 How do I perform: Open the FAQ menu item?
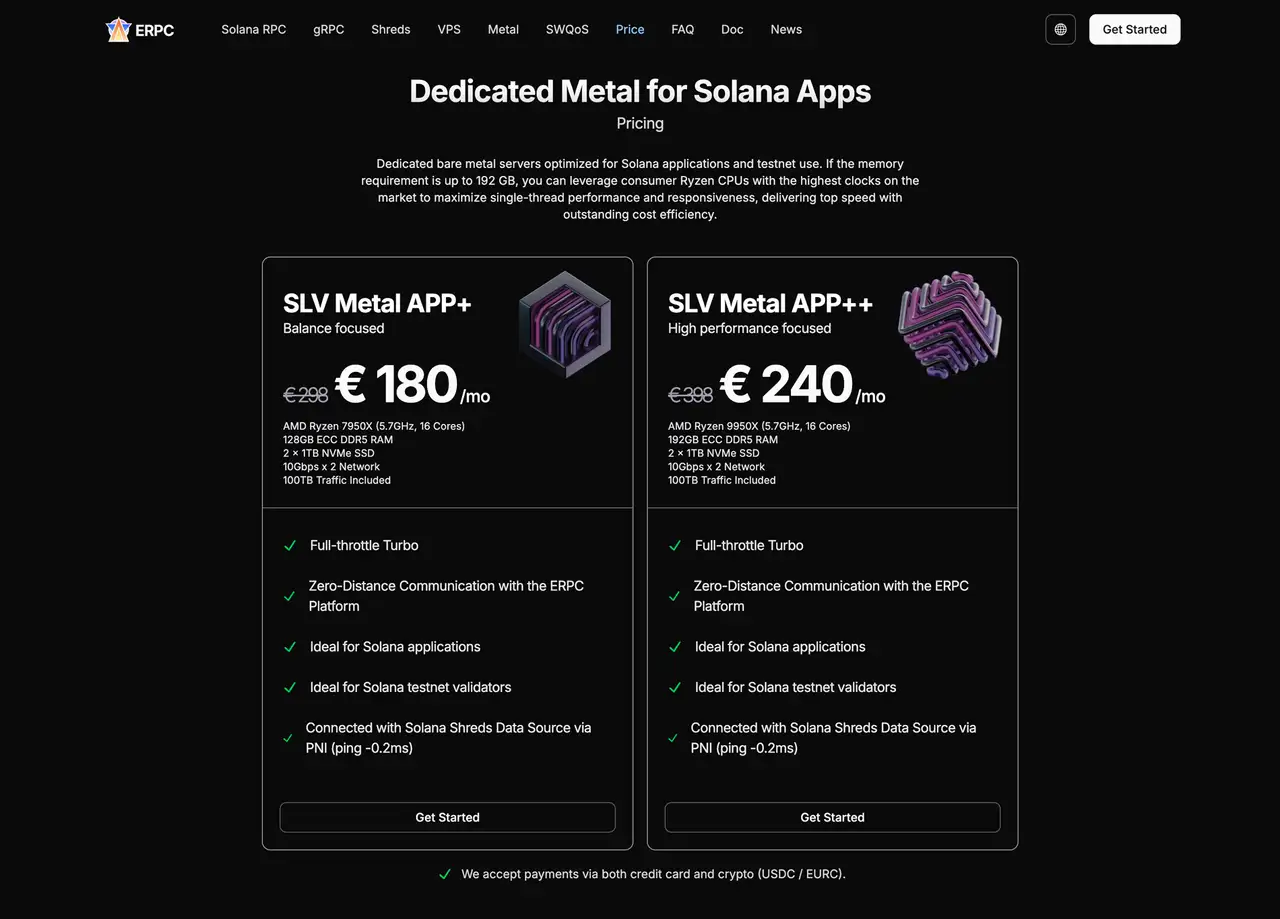pos(682,29)
